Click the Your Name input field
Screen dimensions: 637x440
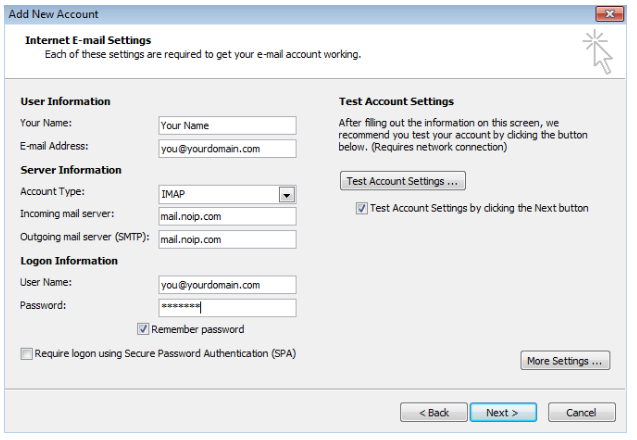227,126
